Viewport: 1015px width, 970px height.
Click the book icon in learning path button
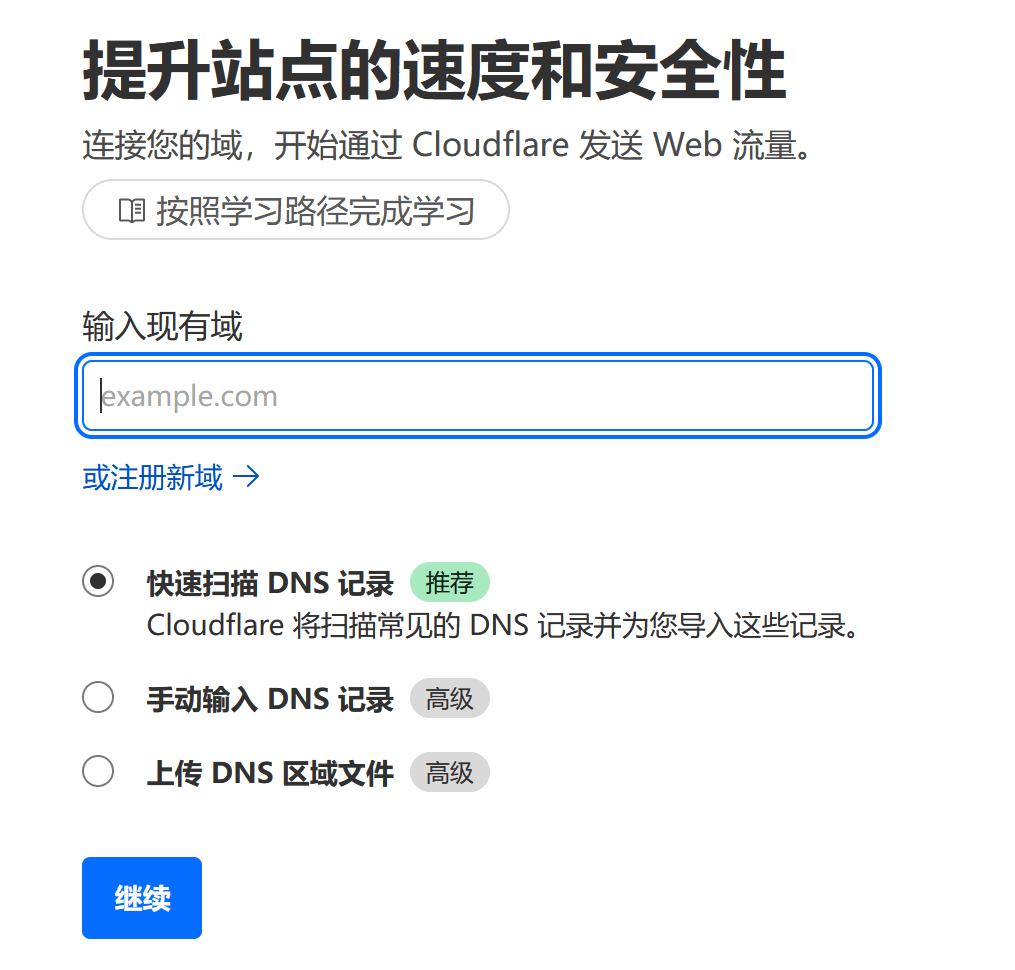(132, 210)
